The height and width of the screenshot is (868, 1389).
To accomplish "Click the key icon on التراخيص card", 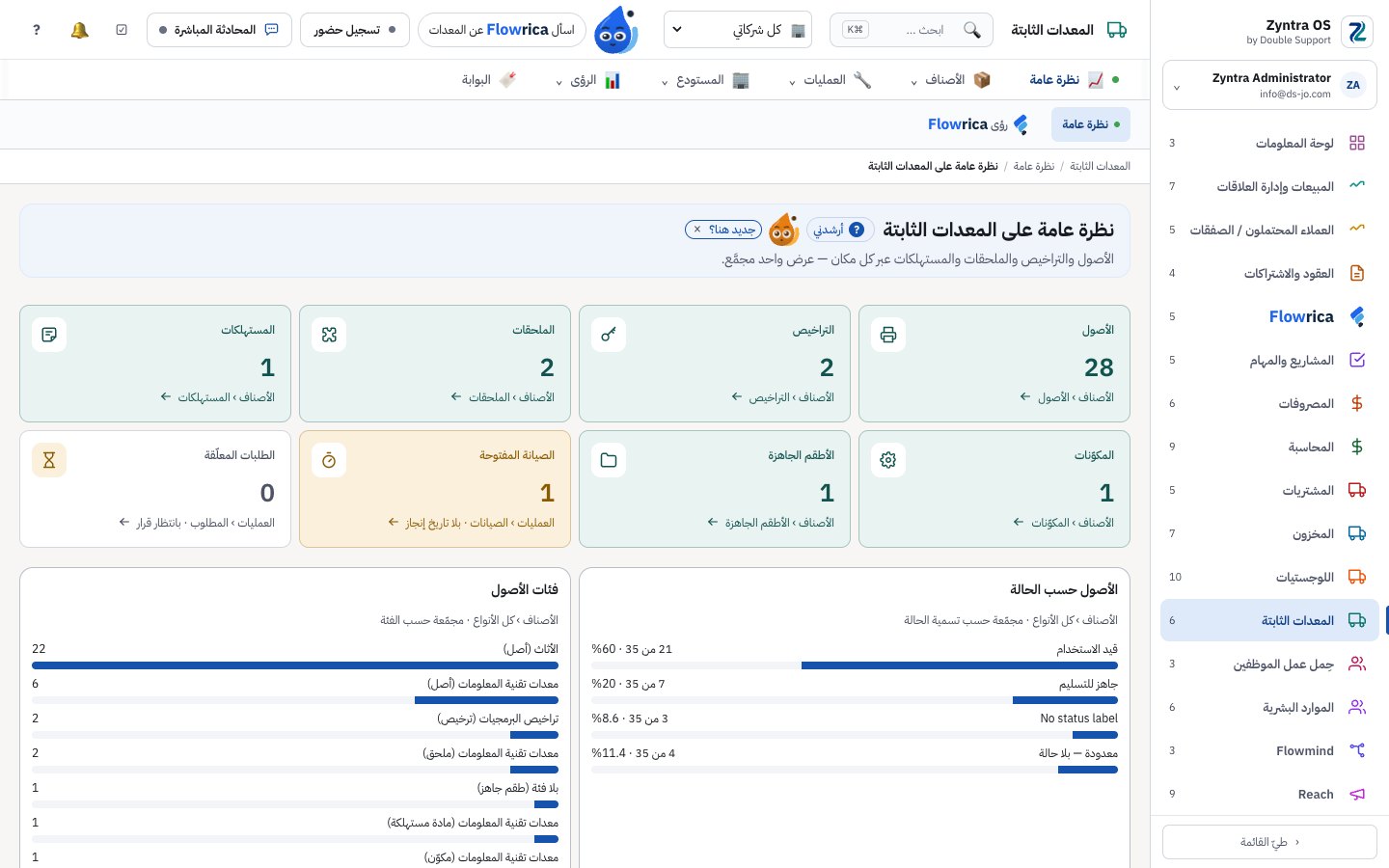I will [609, 335].
